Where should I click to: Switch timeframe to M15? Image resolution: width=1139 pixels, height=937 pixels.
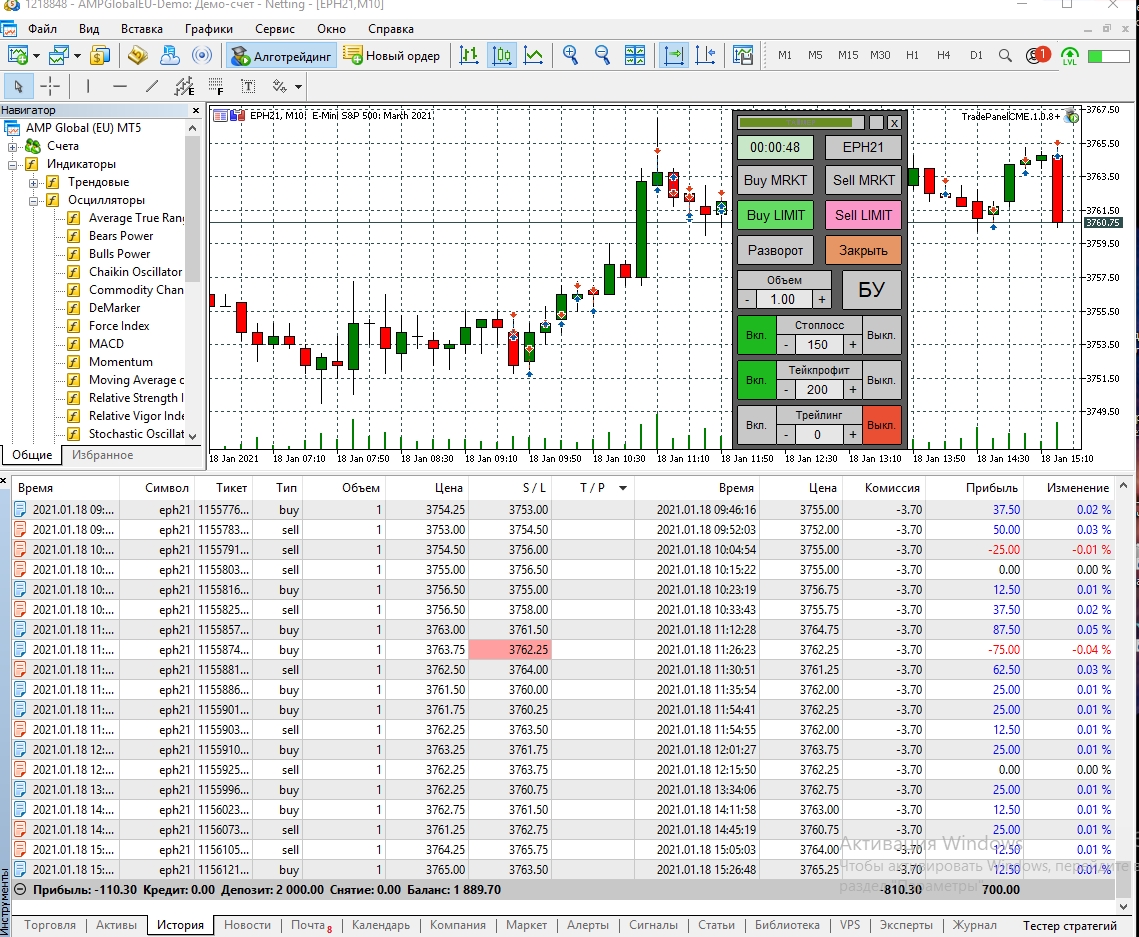pos(848,55)
